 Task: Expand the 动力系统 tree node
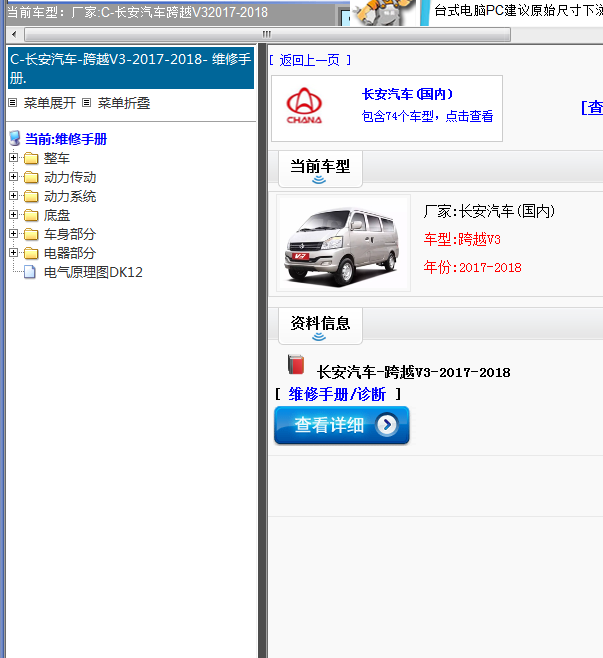click(13, 196)
